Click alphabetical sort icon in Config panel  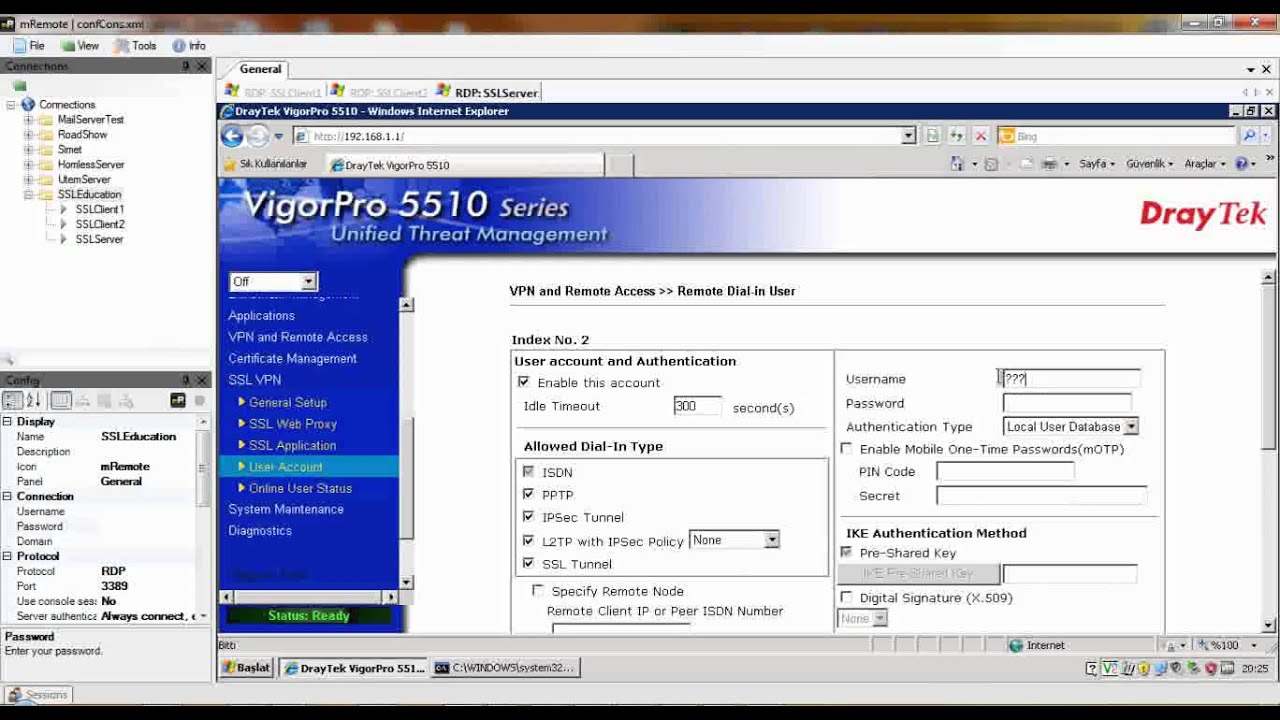pyautogui.click(x=33, y=401)
